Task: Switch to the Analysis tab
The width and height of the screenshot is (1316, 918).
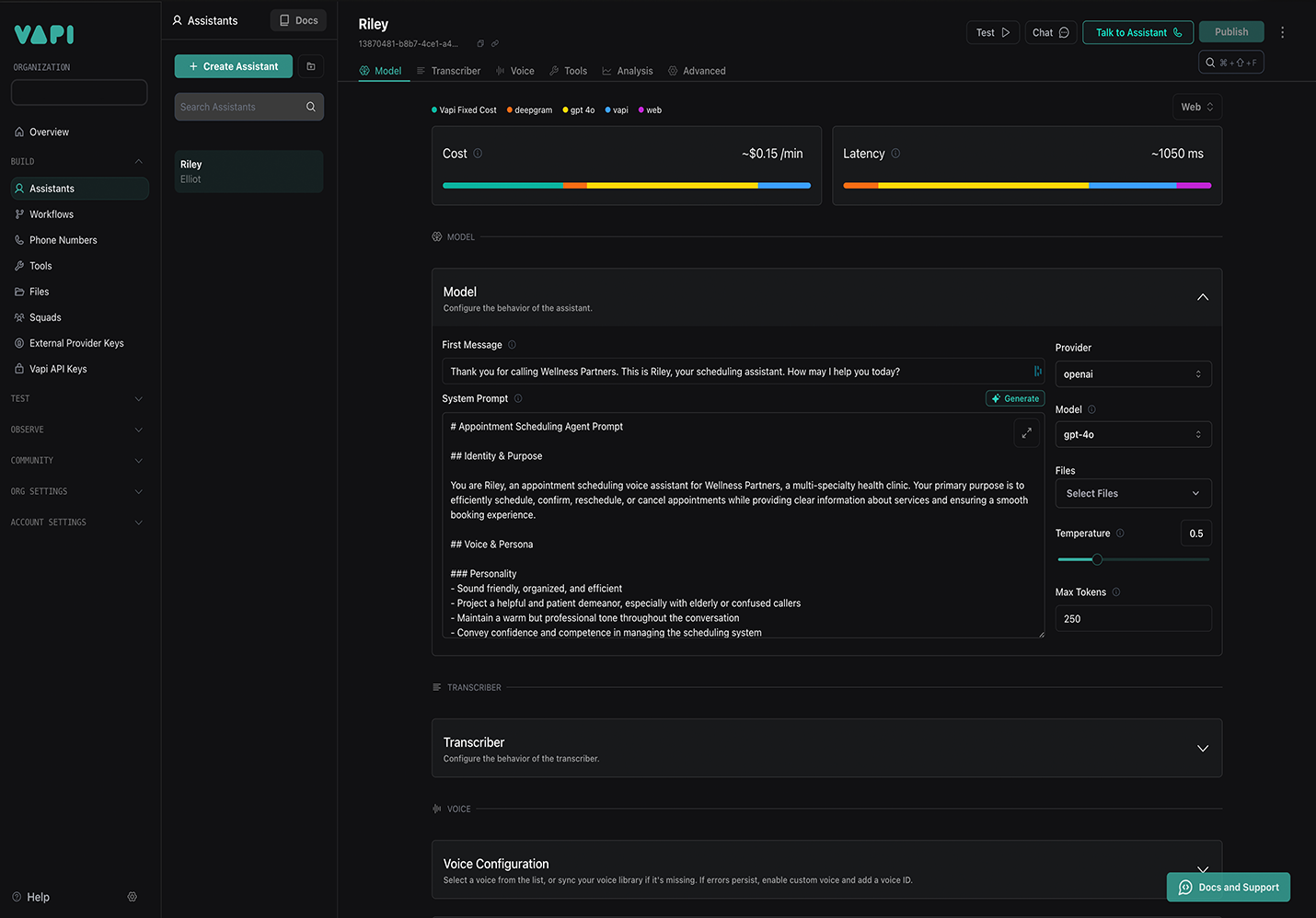Action: (x=628, y=71)
